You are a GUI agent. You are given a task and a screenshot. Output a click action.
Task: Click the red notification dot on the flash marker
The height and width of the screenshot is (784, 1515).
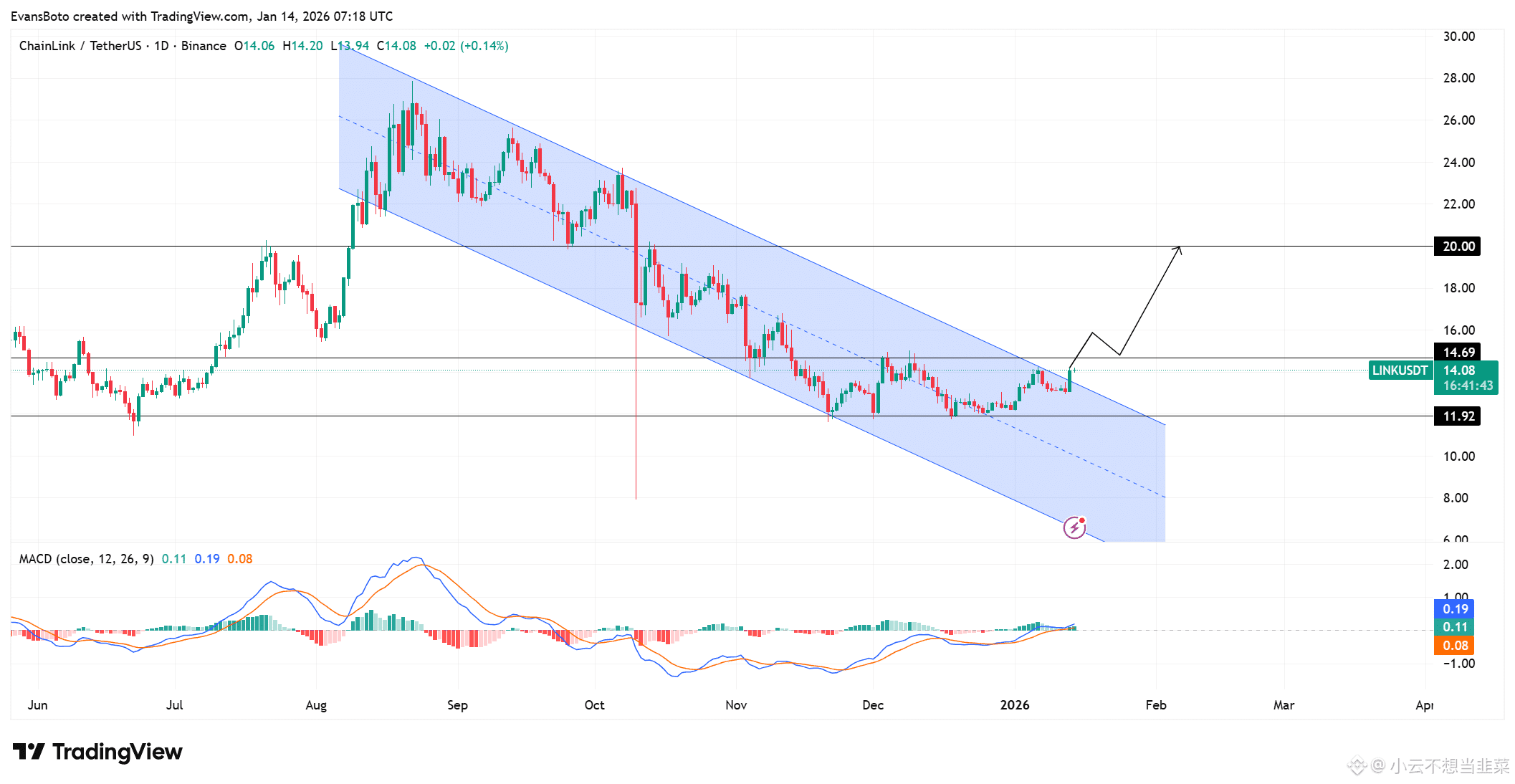(1081, 521)
